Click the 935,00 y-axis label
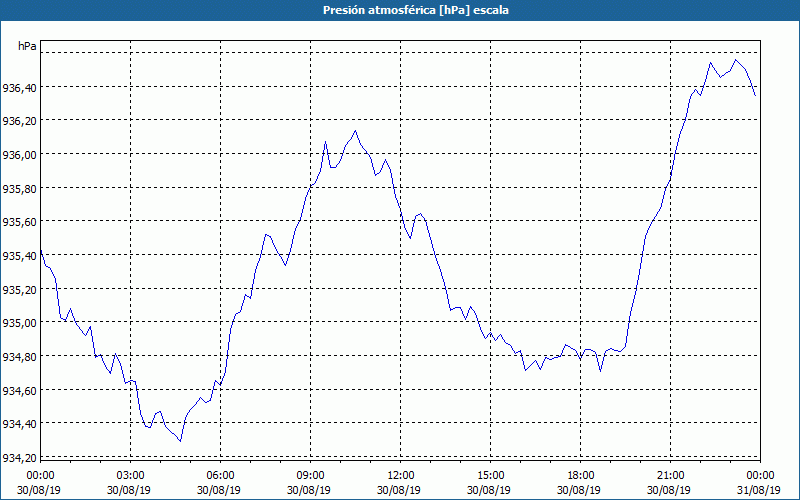The height and width of the screenshot is (500, 800). (19, 323)
